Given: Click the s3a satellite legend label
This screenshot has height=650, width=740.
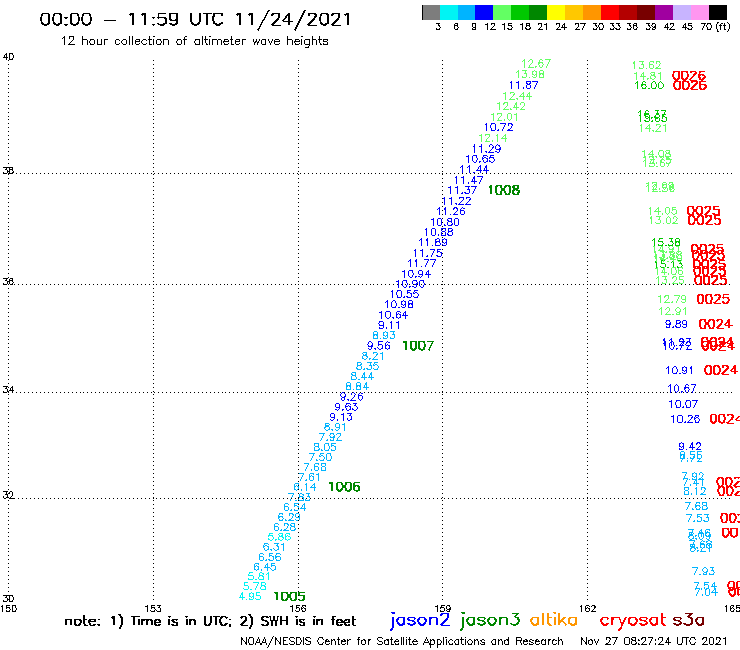Looking at the screenshot, I should click(688, 620).
